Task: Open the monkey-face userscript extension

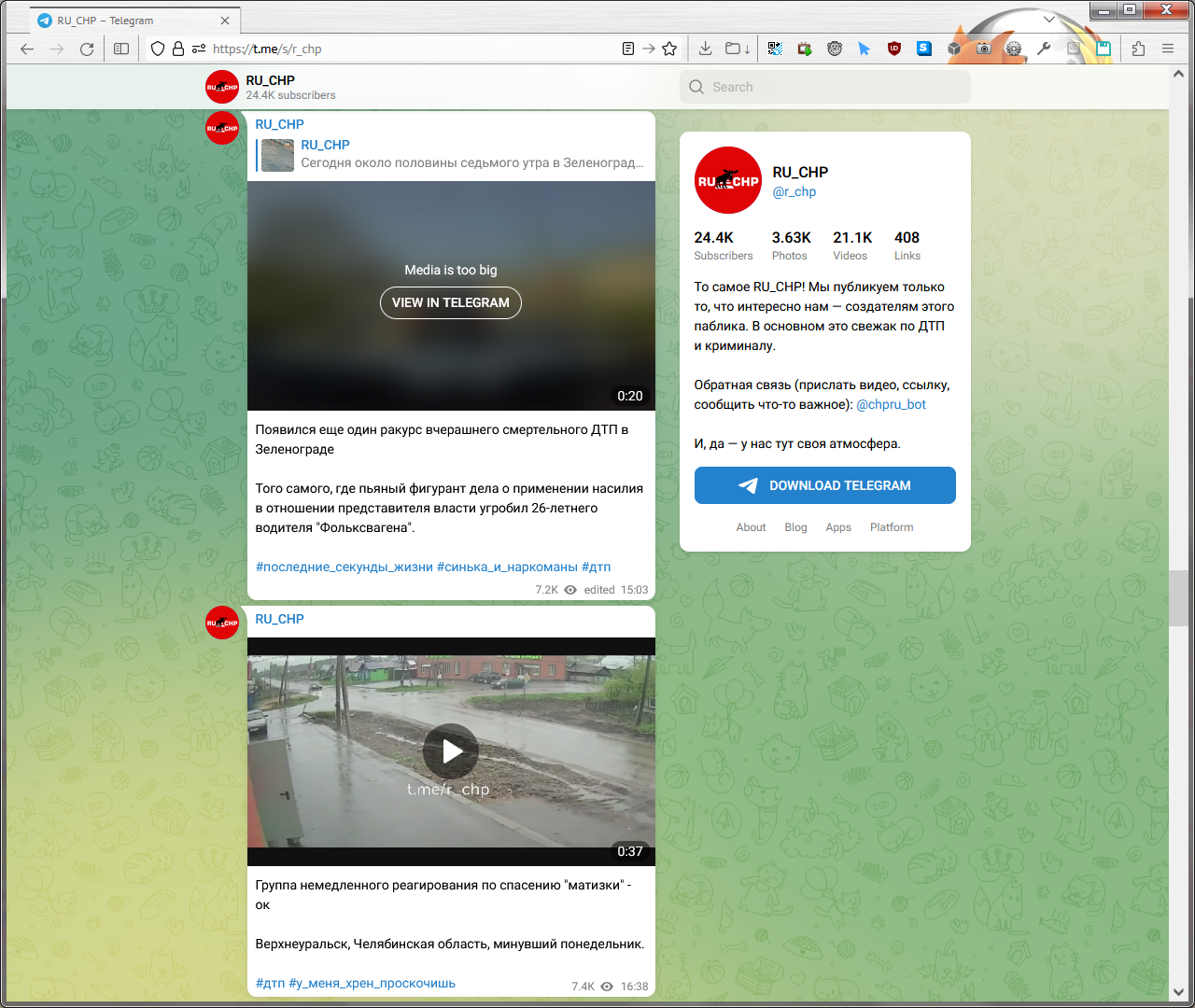Action: 835,49
